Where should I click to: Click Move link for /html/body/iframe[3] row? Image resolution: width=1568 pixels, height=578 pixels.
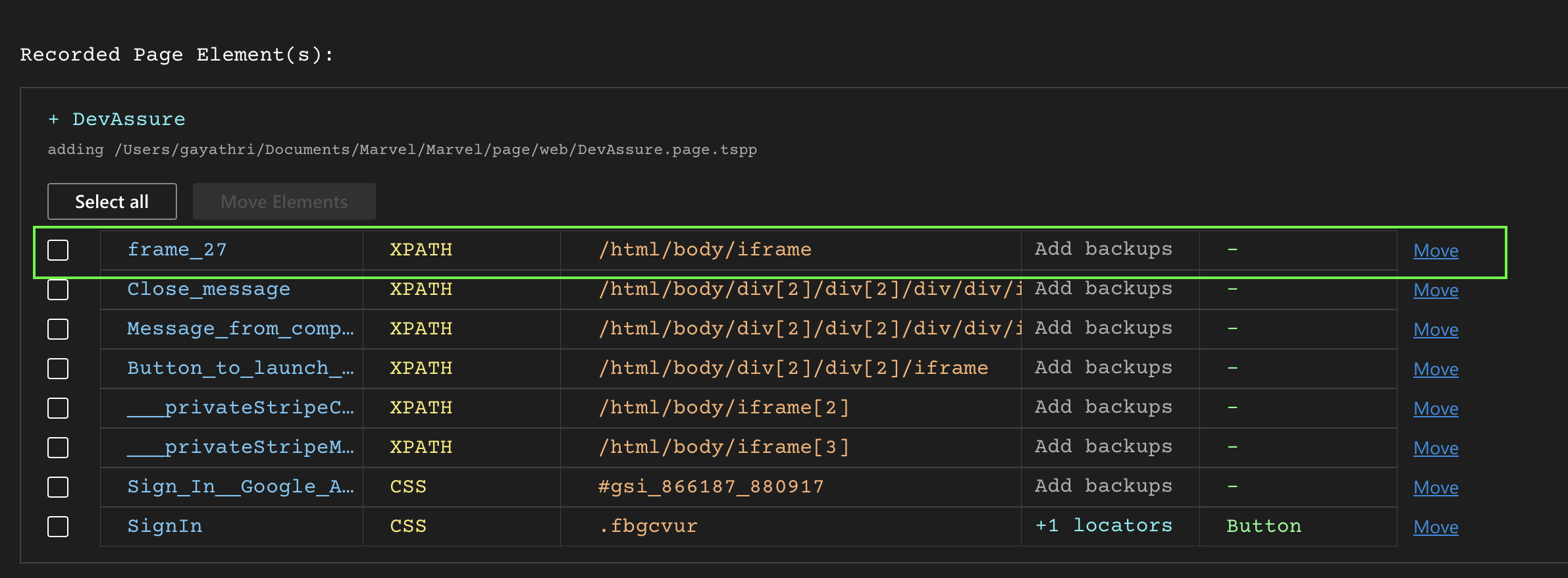pyautogui.click(x=1436, y=448)
